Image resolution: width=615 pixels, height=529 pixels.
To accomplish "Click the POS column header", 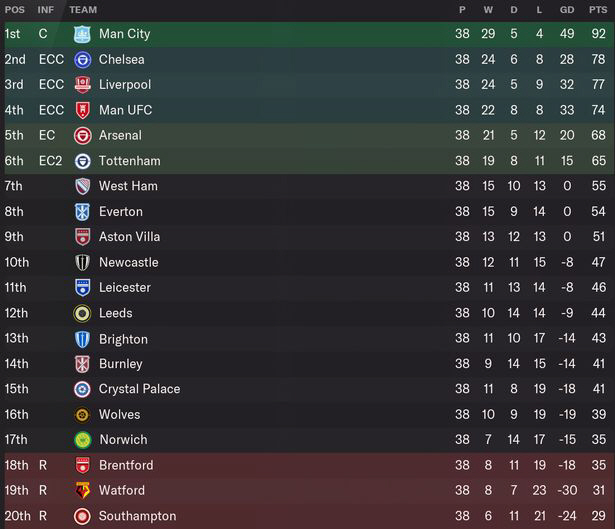I will pos(15,10).
